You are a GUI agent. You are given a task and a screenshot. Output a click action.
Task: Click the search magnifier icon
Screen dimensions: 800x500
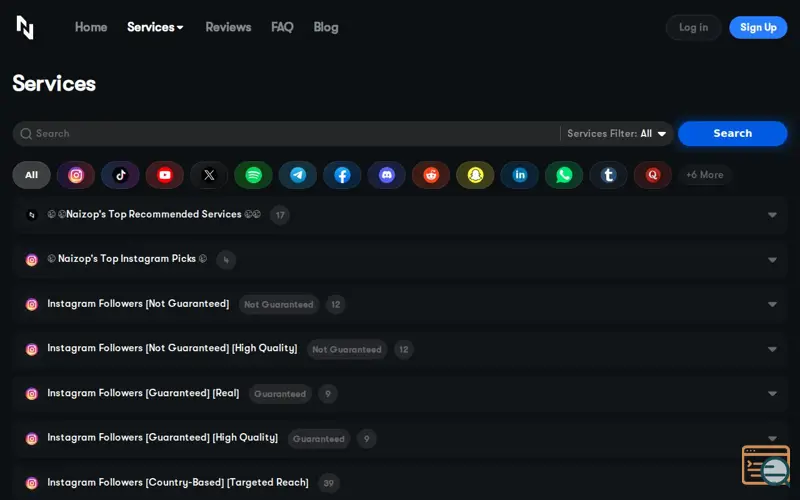pos(26,134)
